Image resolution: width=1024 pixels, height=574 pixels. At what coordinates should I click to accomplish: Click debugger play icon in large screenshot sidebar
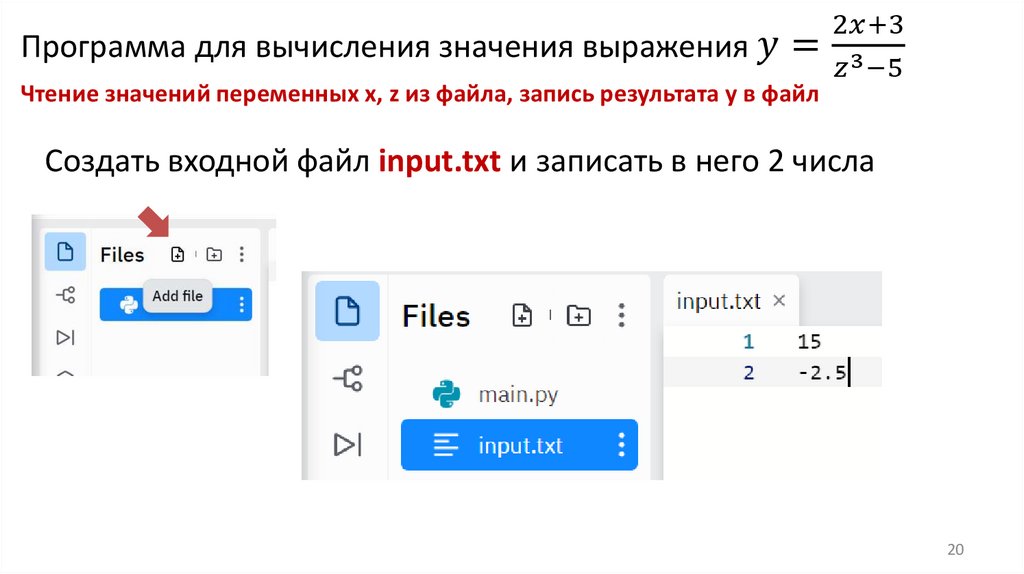pos(347,444)
